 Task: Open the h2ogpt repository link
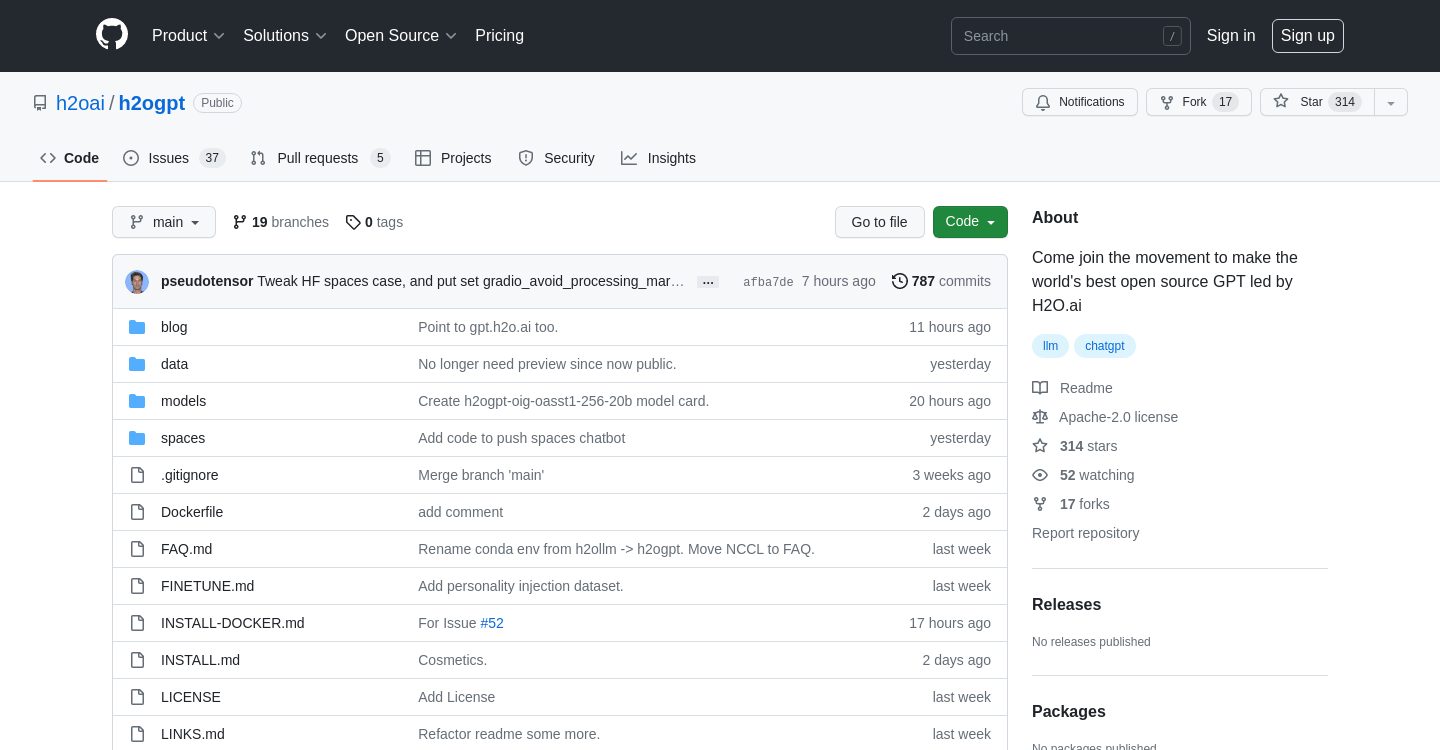coord(152,103)
